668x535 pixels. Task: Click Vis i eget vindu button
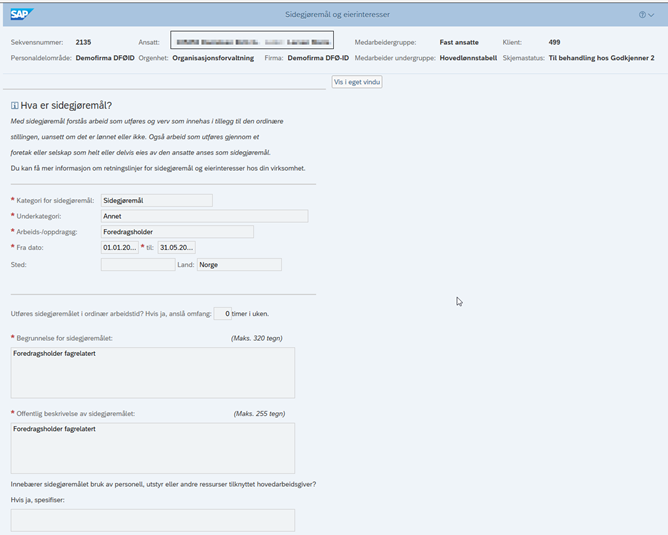pos(357,82)
